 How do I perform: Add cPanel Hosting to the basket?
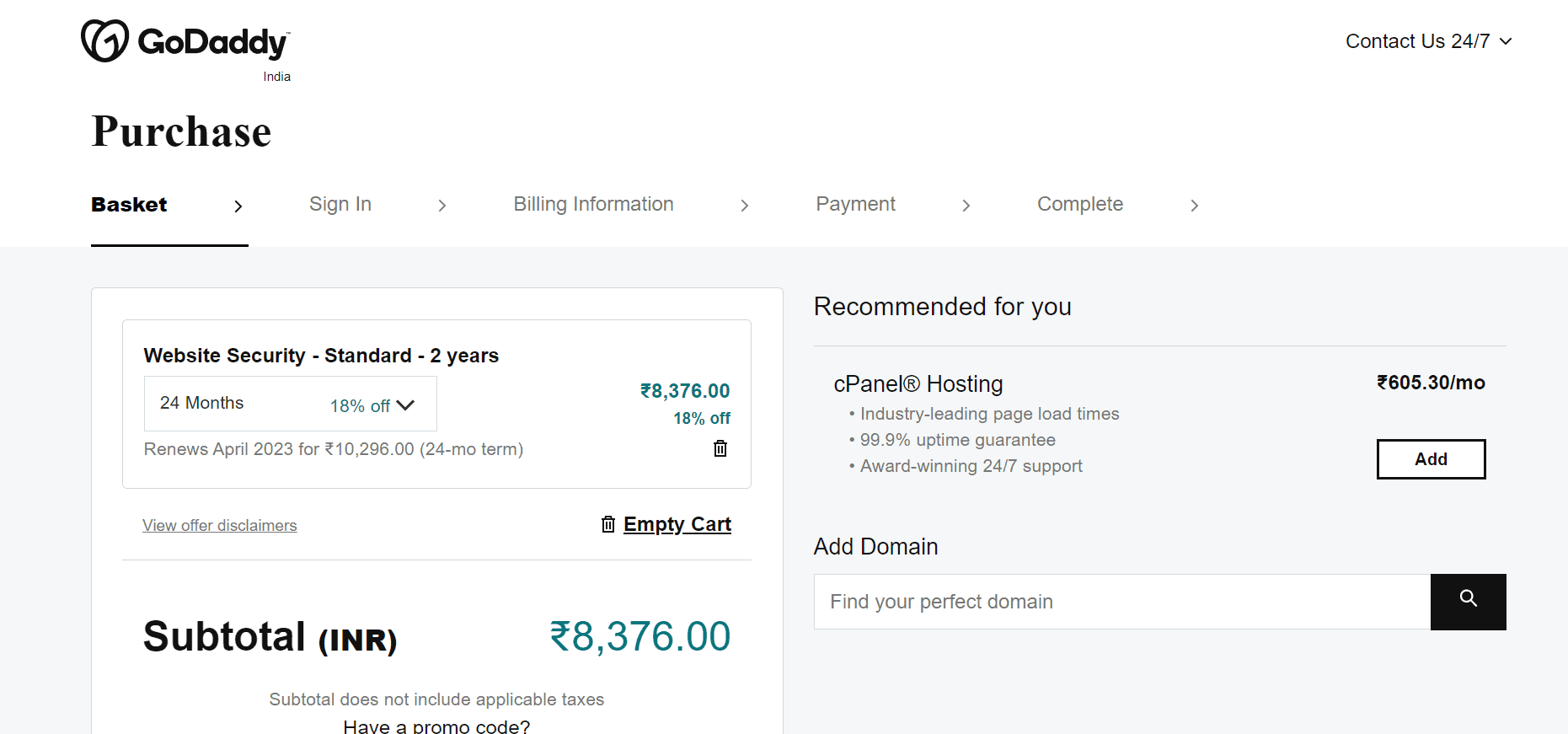(x=1431, y=459)
